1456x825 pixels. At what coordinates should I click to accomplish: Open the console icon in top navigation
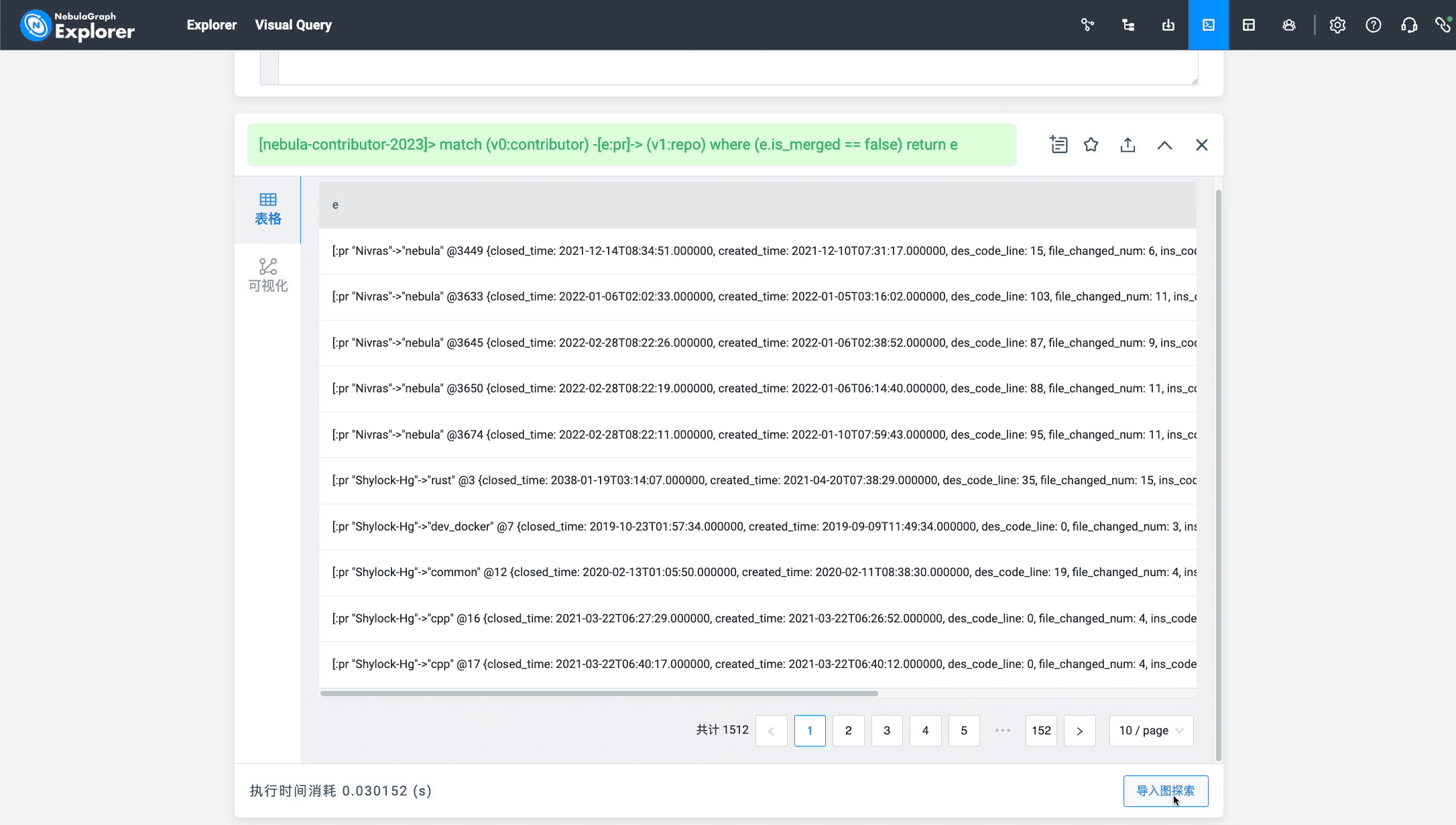[x=1208, y=25]
